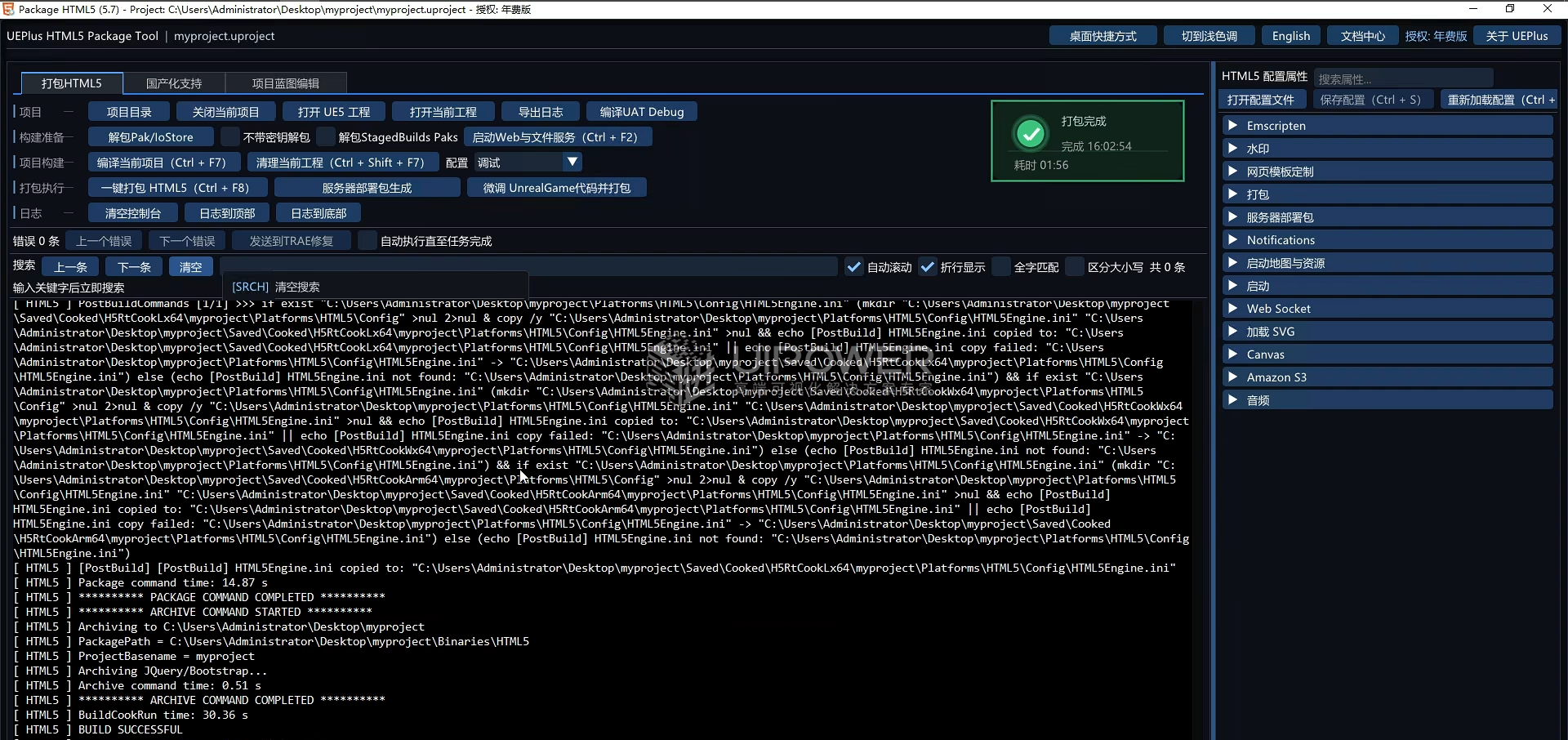Image resolution: width=1568 pixels, height=740 pixels.
Task: Click 清空 search button
Action: tap(191, 267)
